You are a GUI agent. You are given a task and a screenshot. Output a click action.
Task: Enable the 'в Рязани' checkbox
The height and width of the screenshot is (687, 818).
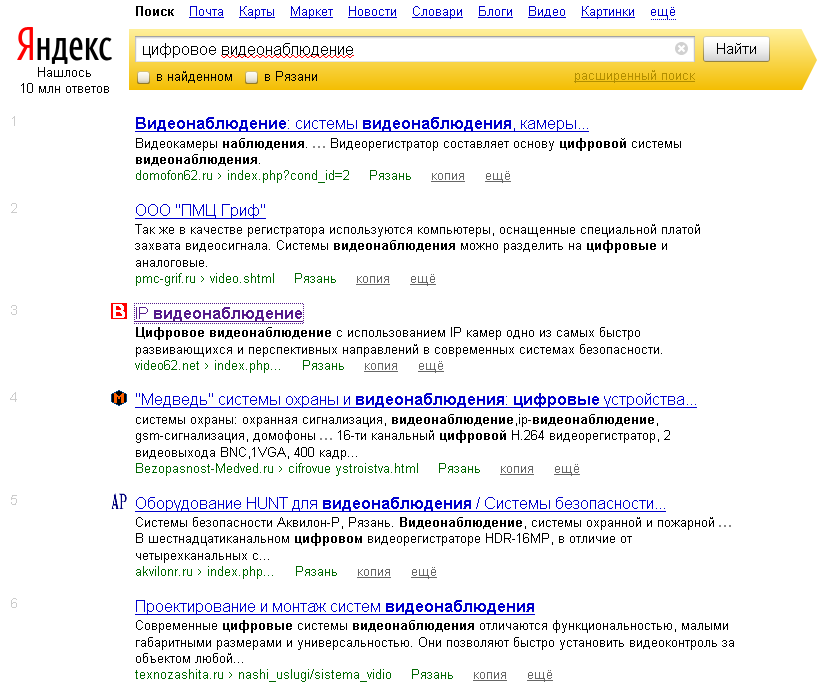point(251,76)
